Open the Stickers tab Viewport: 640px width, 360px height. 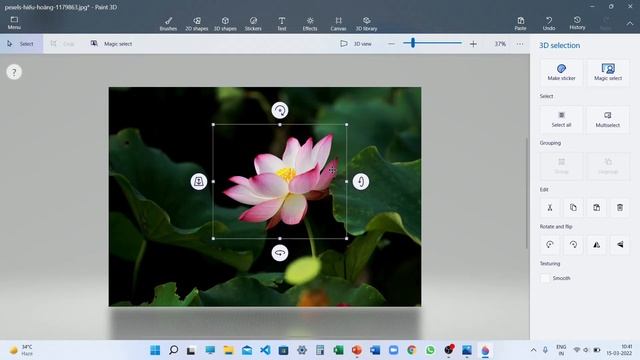pyautogui.click(x=253, y=24)
